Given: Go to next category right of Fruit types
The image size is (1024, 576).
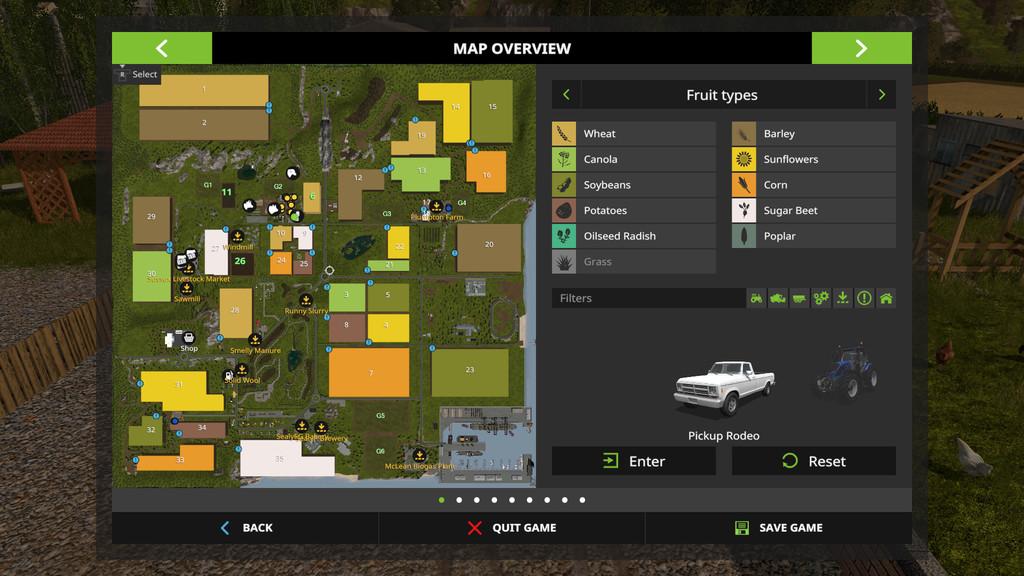Looking at the screenshot, I should (881, 95).
